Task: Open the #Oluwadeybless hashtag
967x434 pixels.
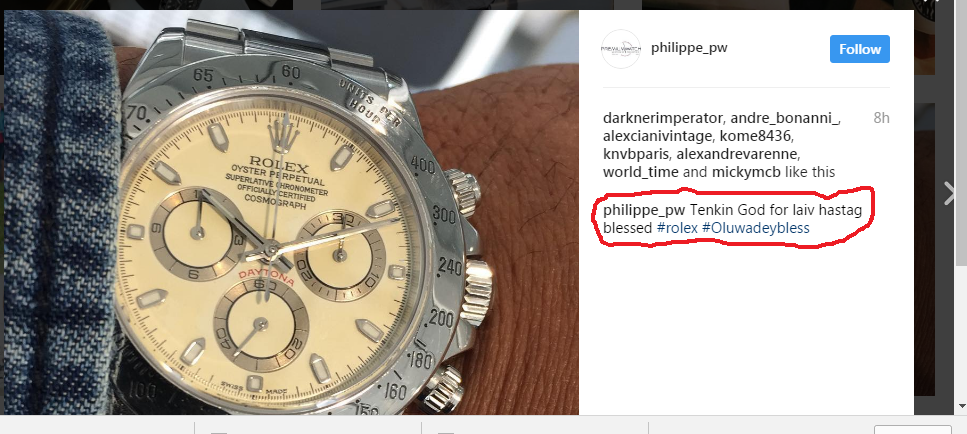Action: pyautogui.click(x=755, y=227)
